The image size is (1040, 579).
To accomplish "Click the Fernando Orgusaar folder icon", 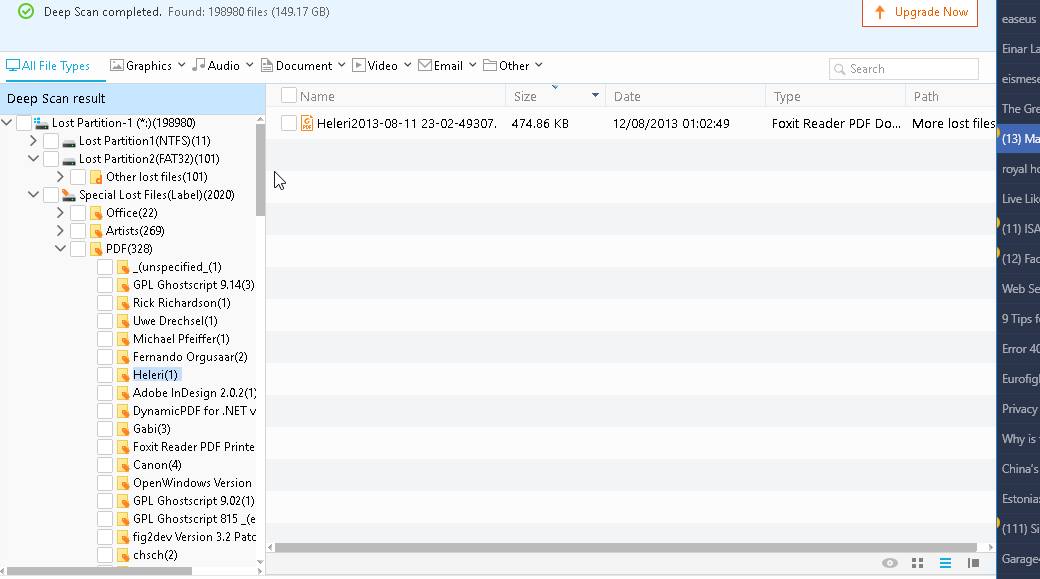I will (123, 357).
